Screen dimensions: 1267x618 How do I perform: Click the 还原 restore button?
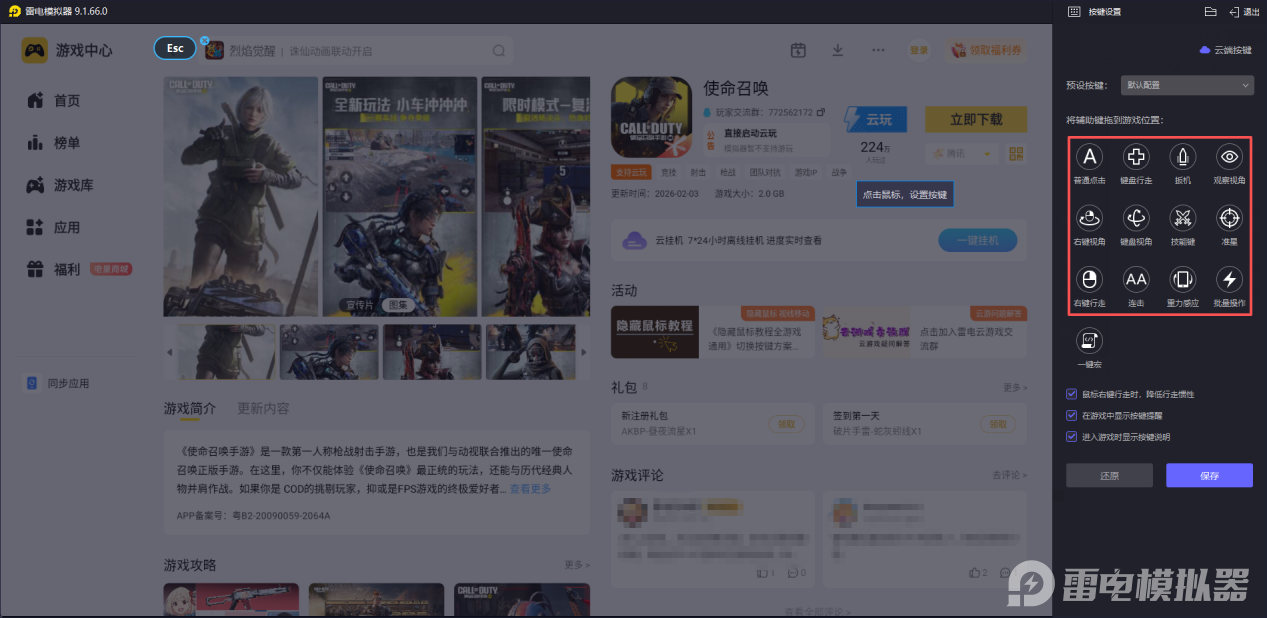[1109, 475]
